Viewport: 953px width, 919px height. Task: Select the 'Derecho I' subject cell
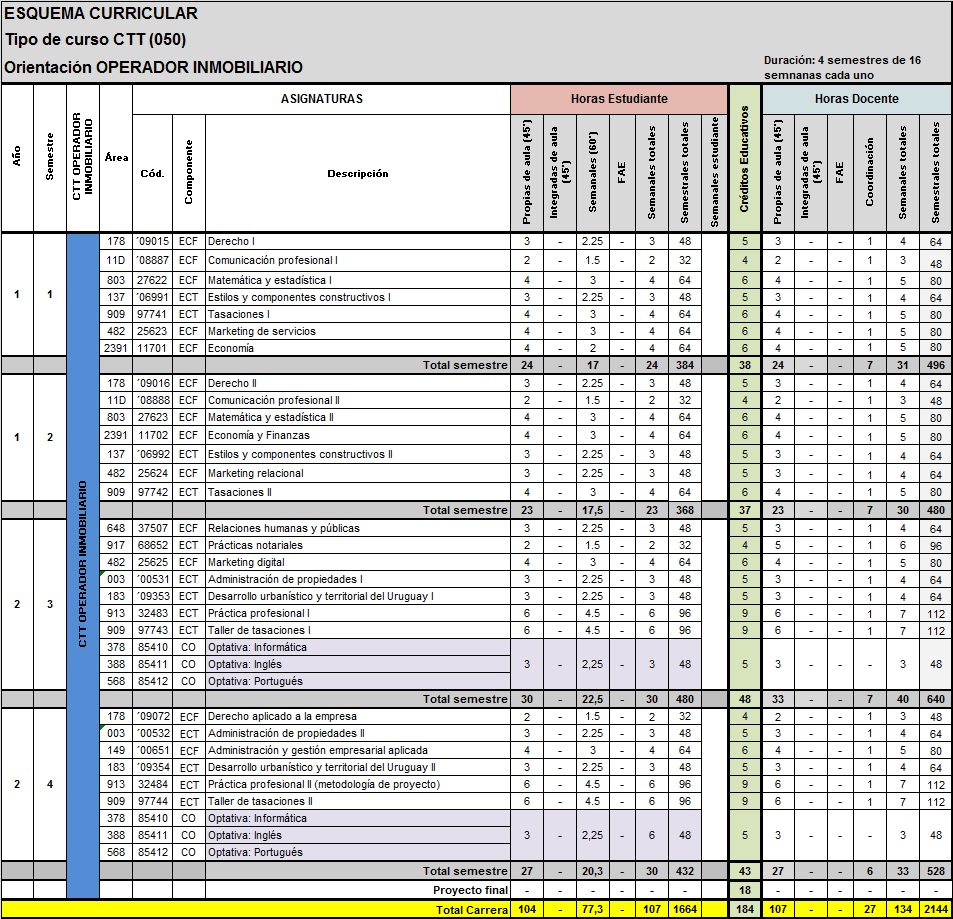coord(357,241)
